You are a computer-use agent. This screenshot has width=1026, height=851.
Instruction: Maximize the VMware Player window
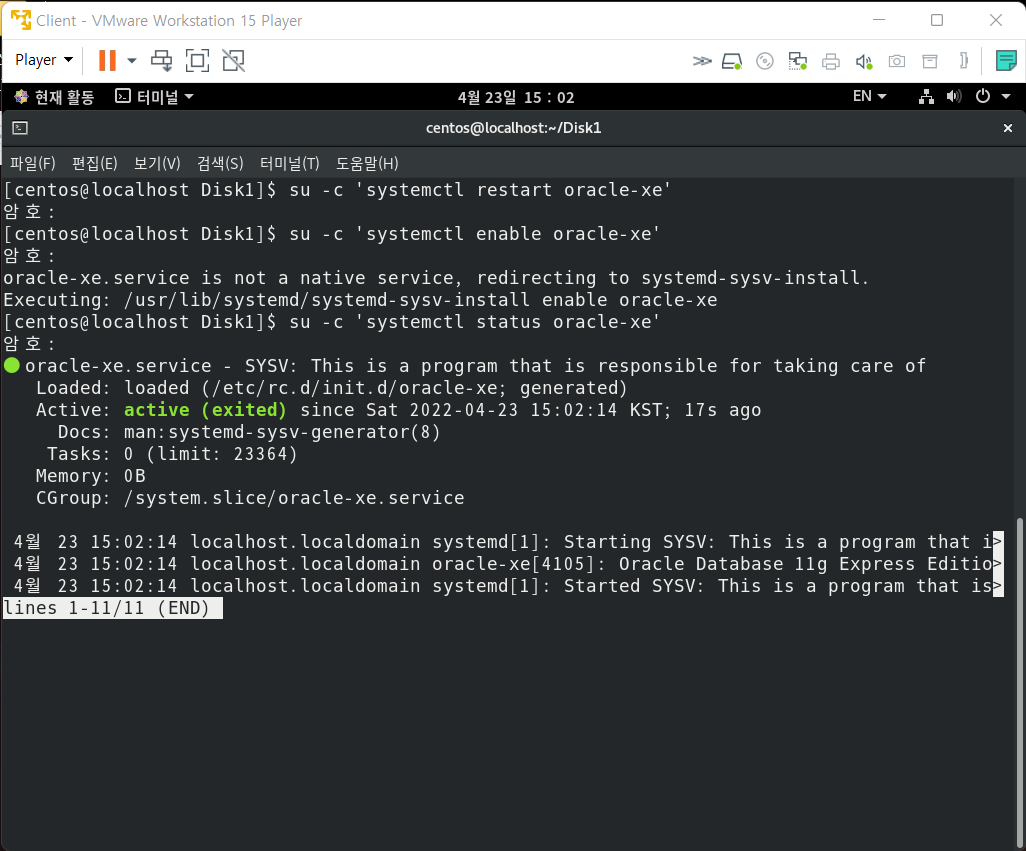937,20
